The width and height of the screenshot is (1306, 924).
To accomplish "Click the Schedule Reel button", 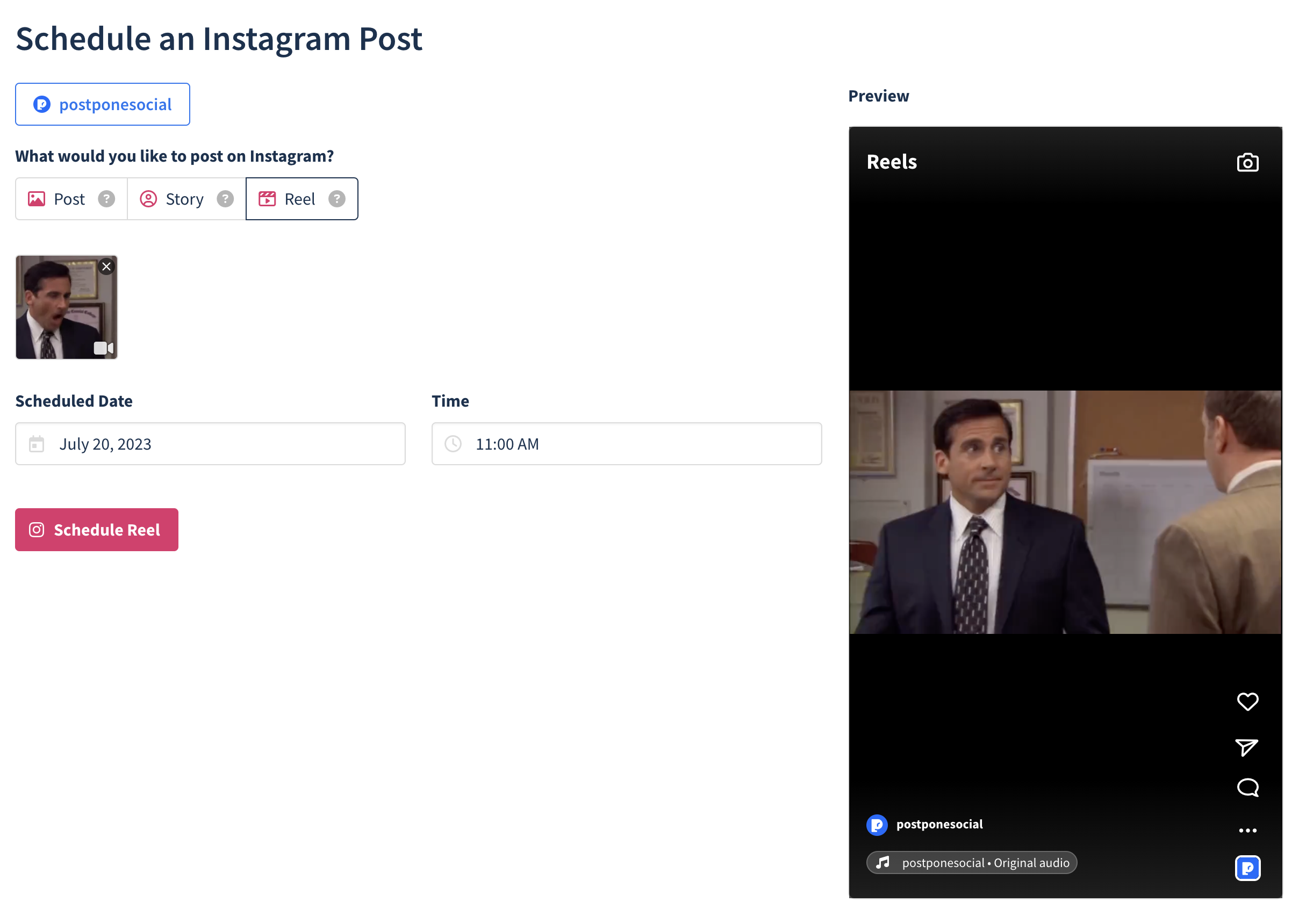I will (97, 530).
